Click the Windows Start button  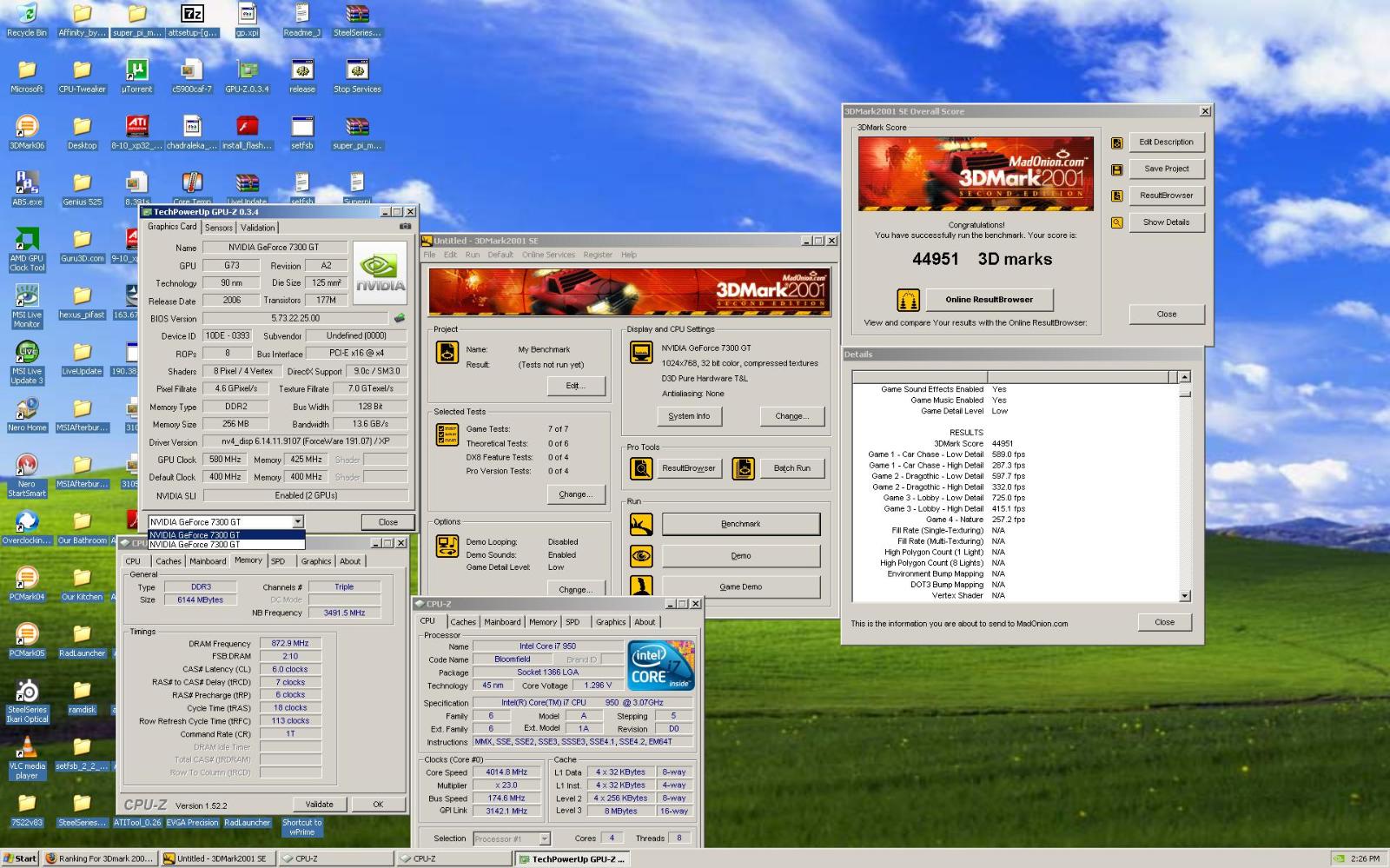pyautogui.click(x=20, y=858)
